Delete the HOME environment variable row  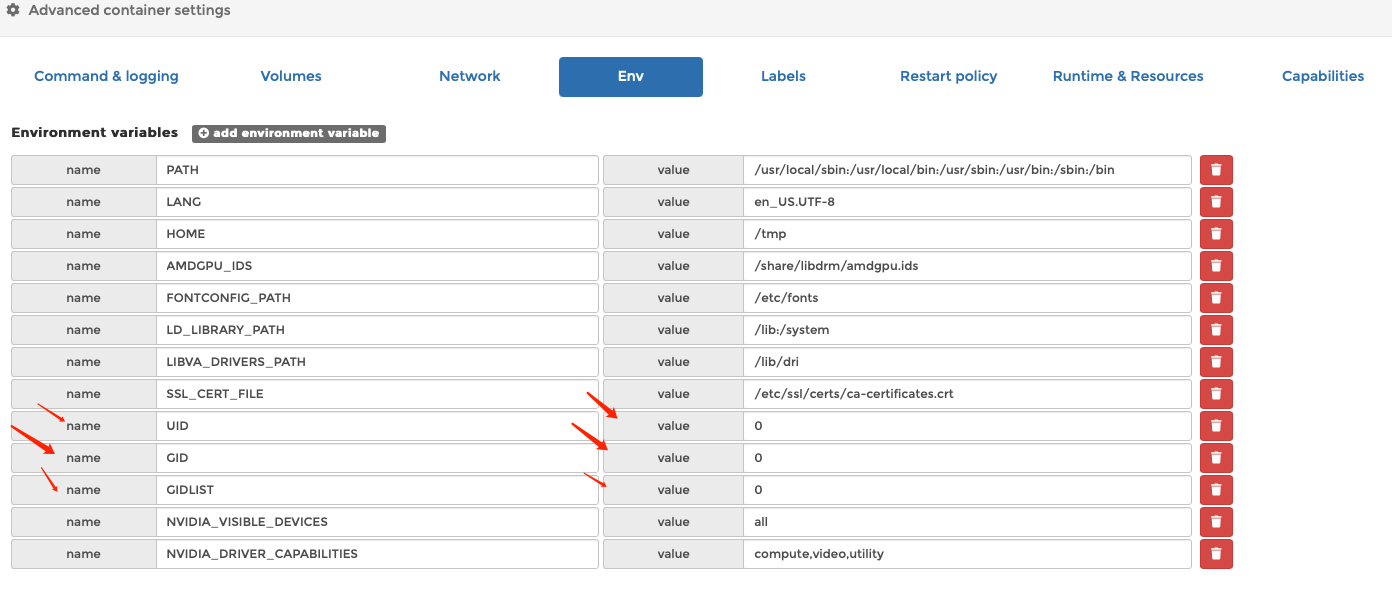click(x=1216, y=234)
